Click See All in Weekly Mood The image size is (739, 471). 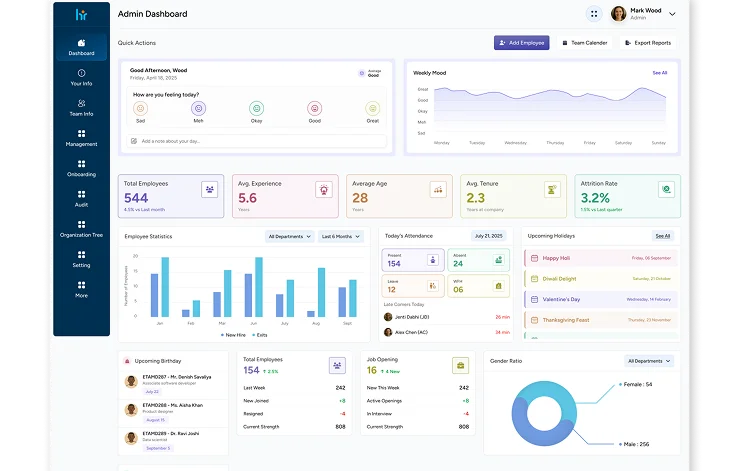659,73
